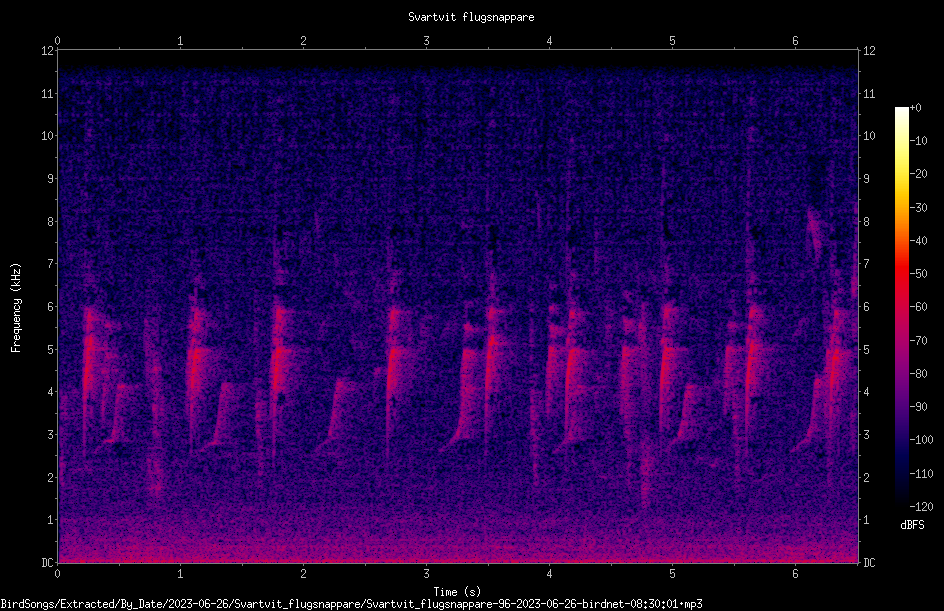The height and width of the screenshot is (611, 944).
Task: Click the '-110' colorbar tick label
Action: pos(921,474)
